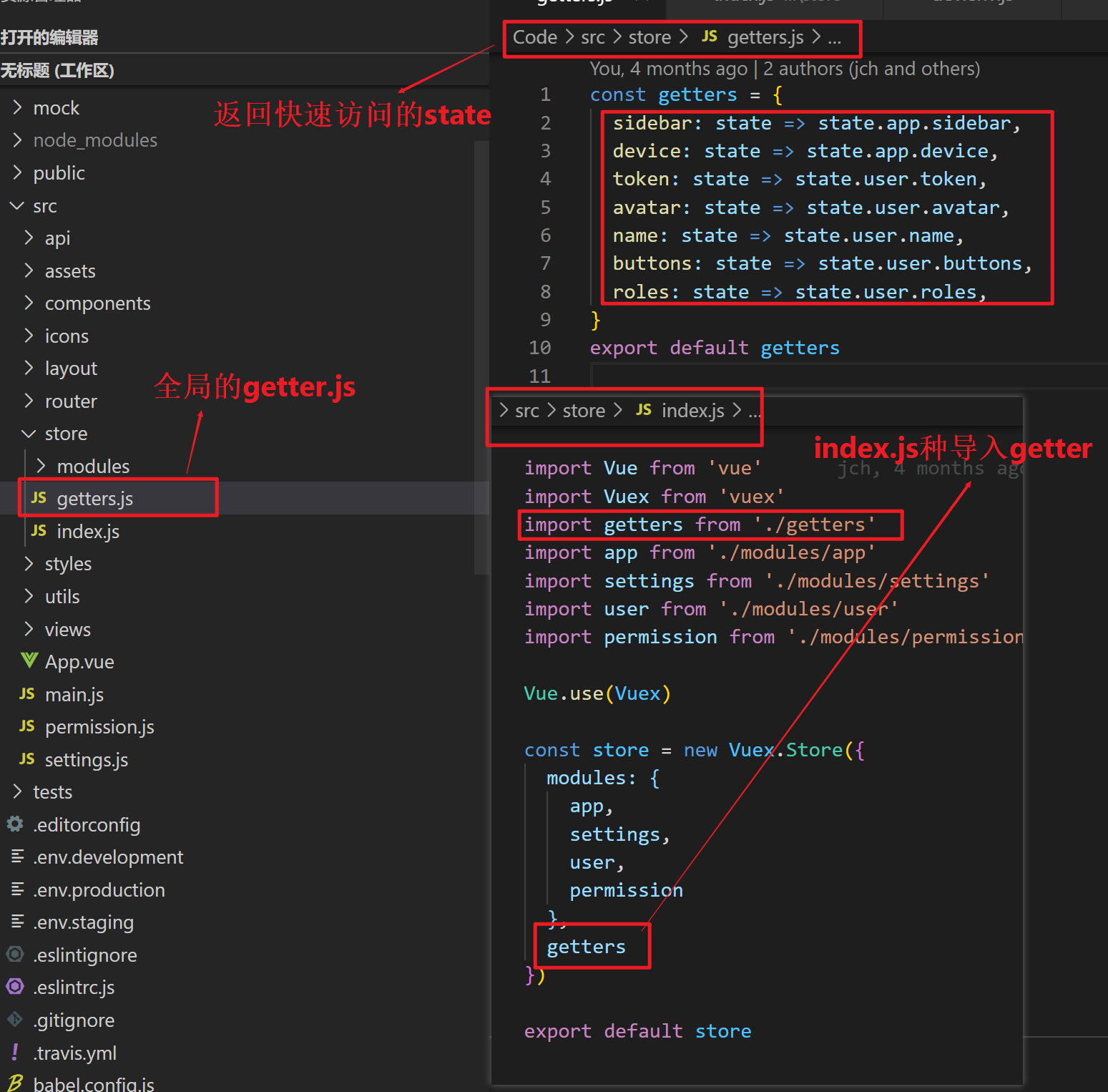Expand the assets folder chevron

pos(29,270)
